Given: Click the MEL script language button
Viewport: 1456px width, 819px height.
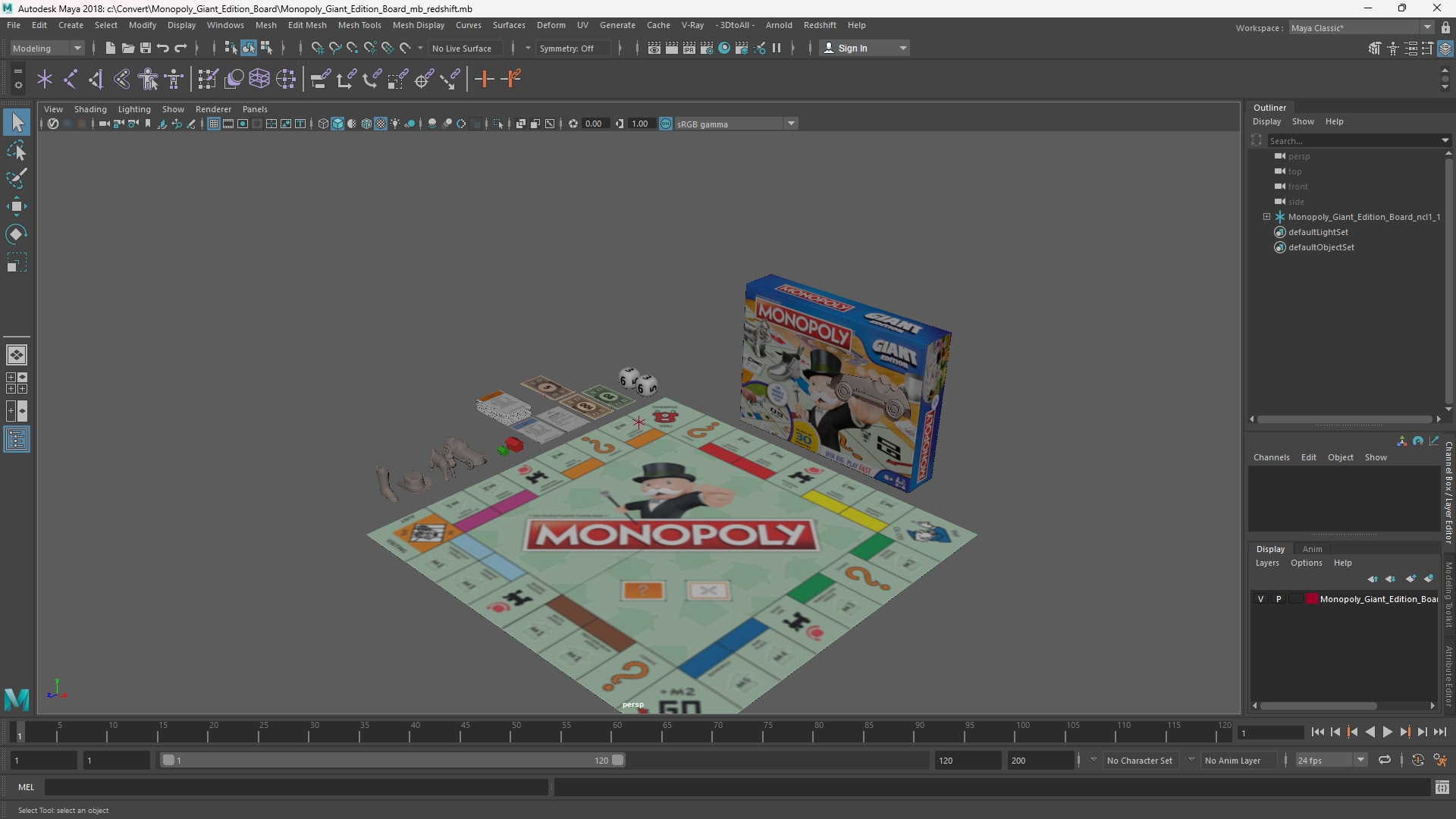Looking at the screenshot, I should click(27, 787).
